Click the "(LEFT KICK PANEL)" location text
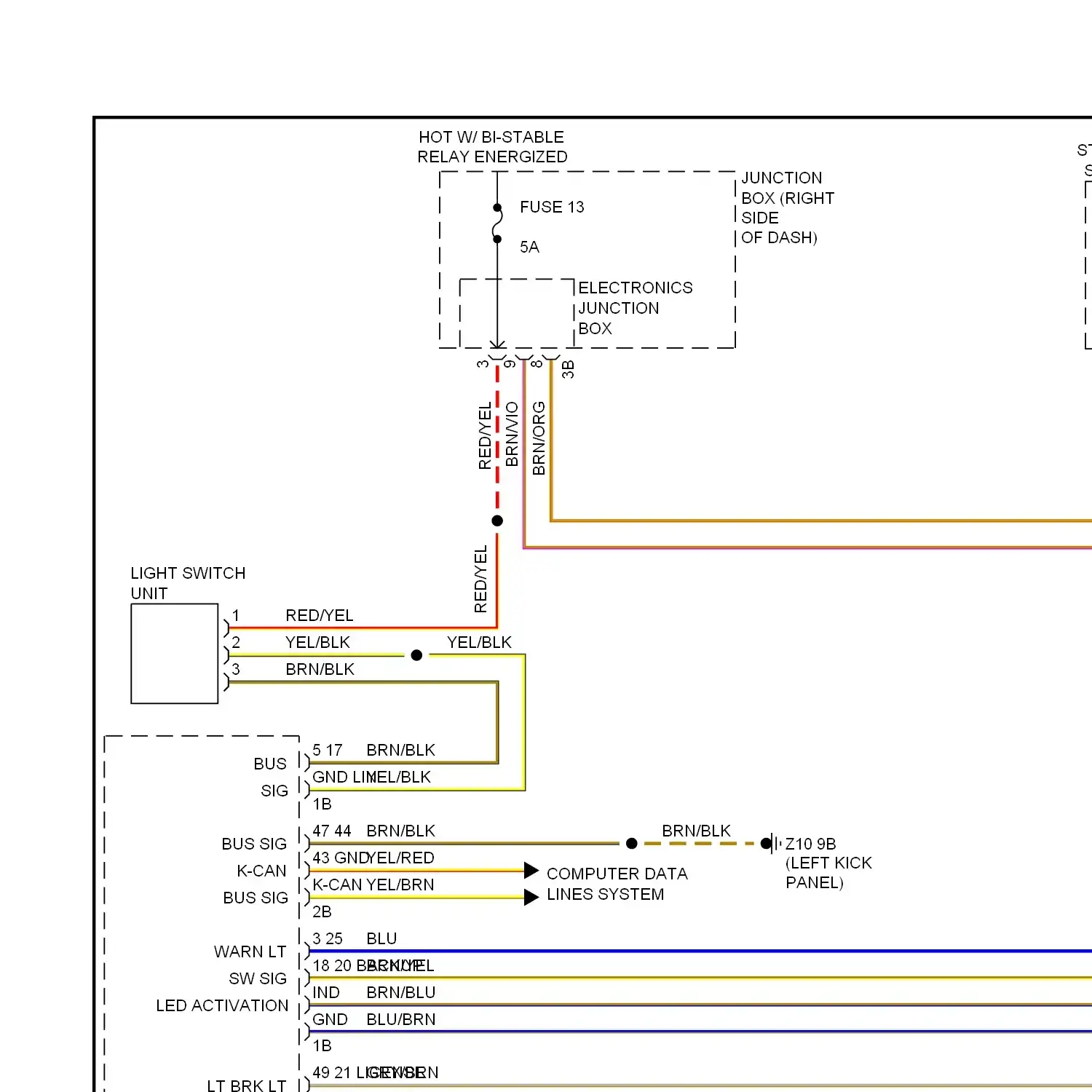 [x=828, y=873]
